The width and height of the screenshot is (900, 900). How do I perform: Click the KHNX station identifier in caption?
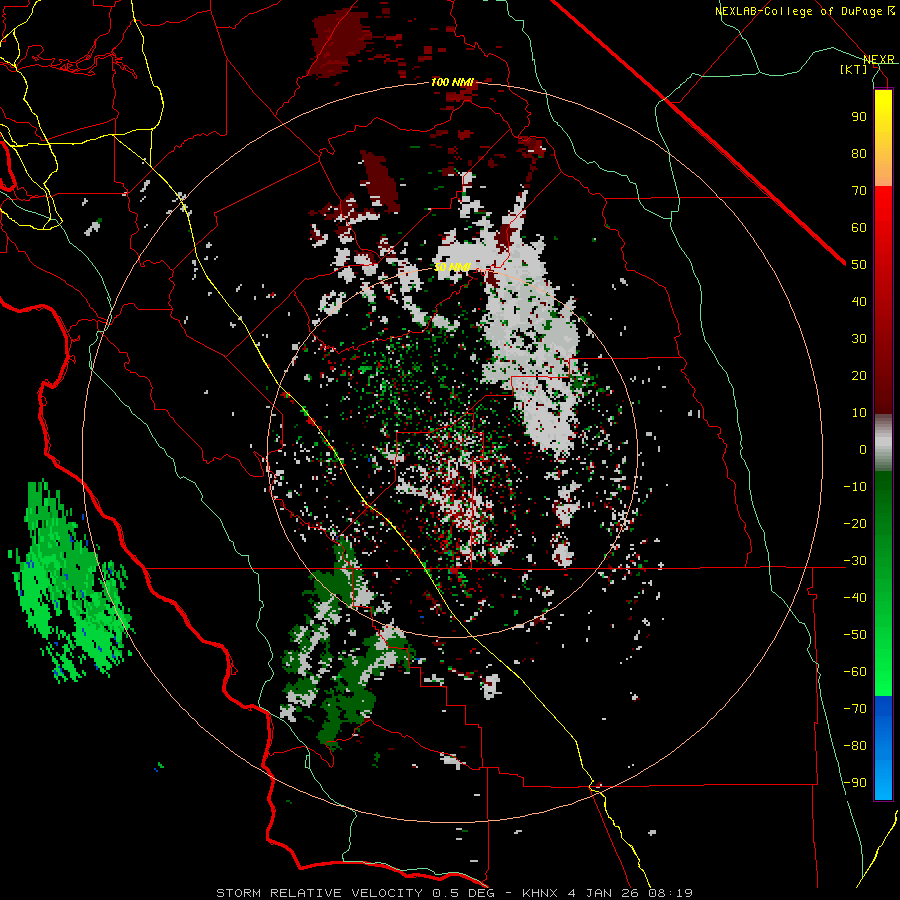pyautogui.click(x=541, y=893)
